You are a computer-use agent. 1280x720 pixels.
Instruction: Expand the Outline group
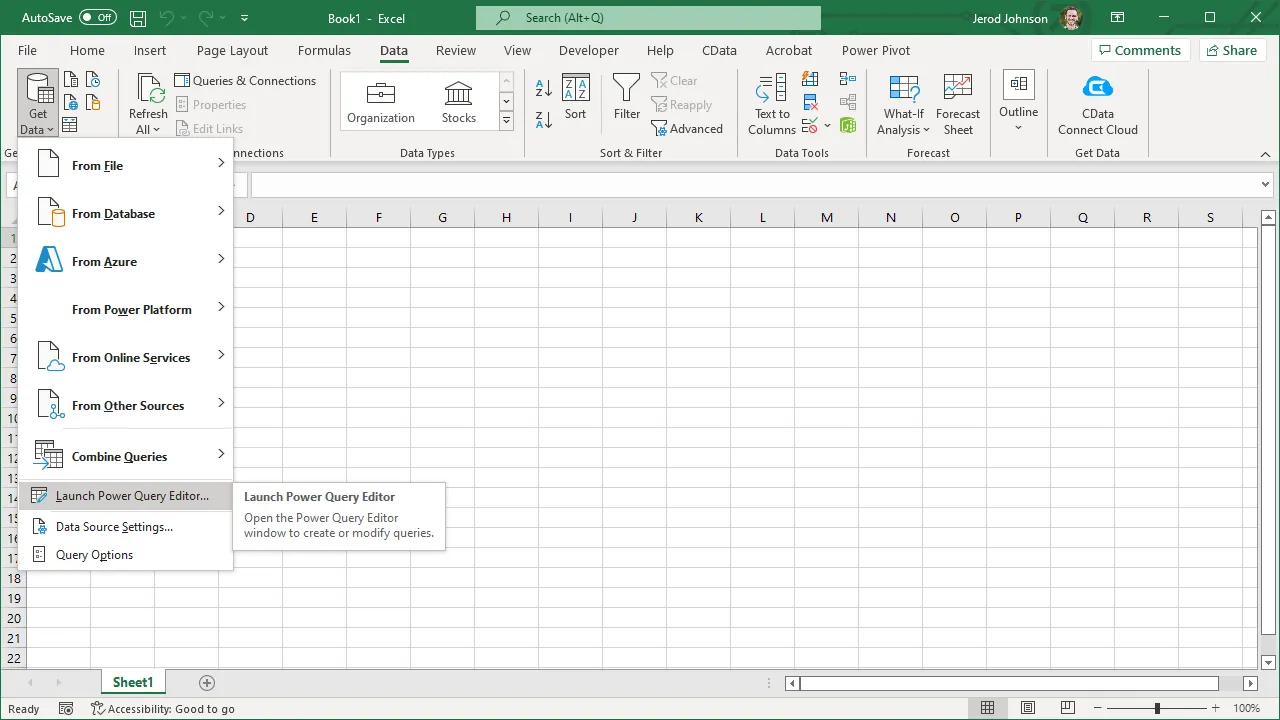[1019, 102]
